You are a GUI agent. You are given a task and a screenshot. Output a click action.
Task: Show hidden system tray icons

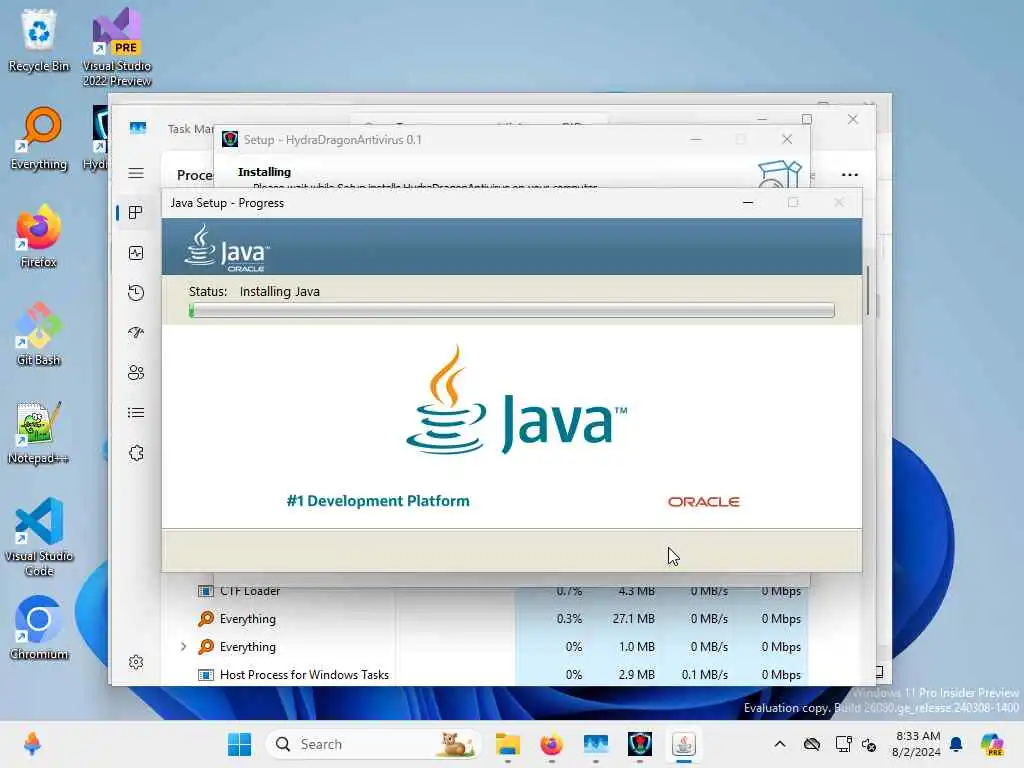(780, 744)
